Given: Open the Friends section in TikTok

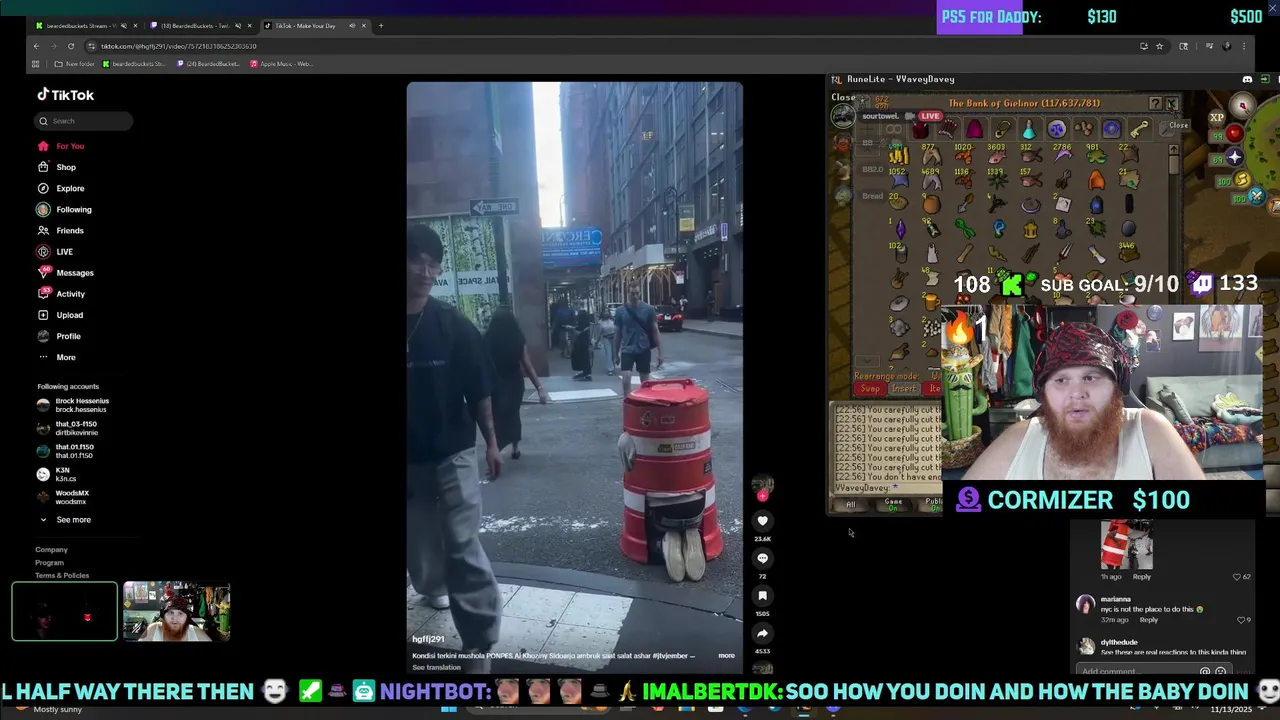Looking at the screenshot, I should [x=61, y=230].
